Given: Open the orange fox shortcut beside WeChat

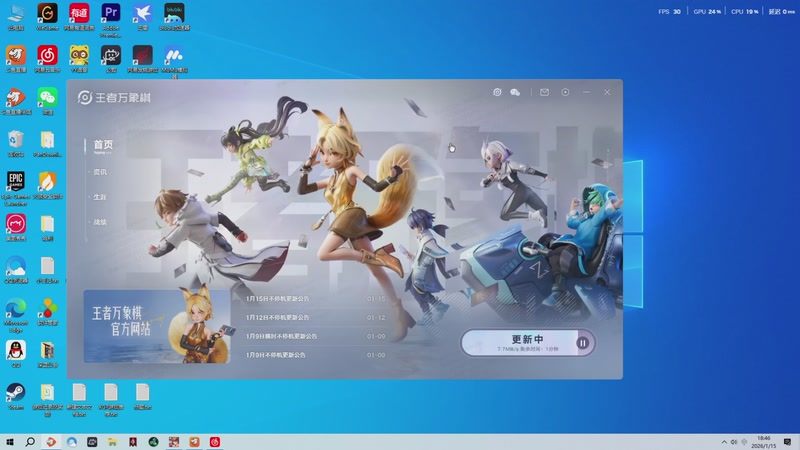Looking at the screenshot, I should (16, 101).
